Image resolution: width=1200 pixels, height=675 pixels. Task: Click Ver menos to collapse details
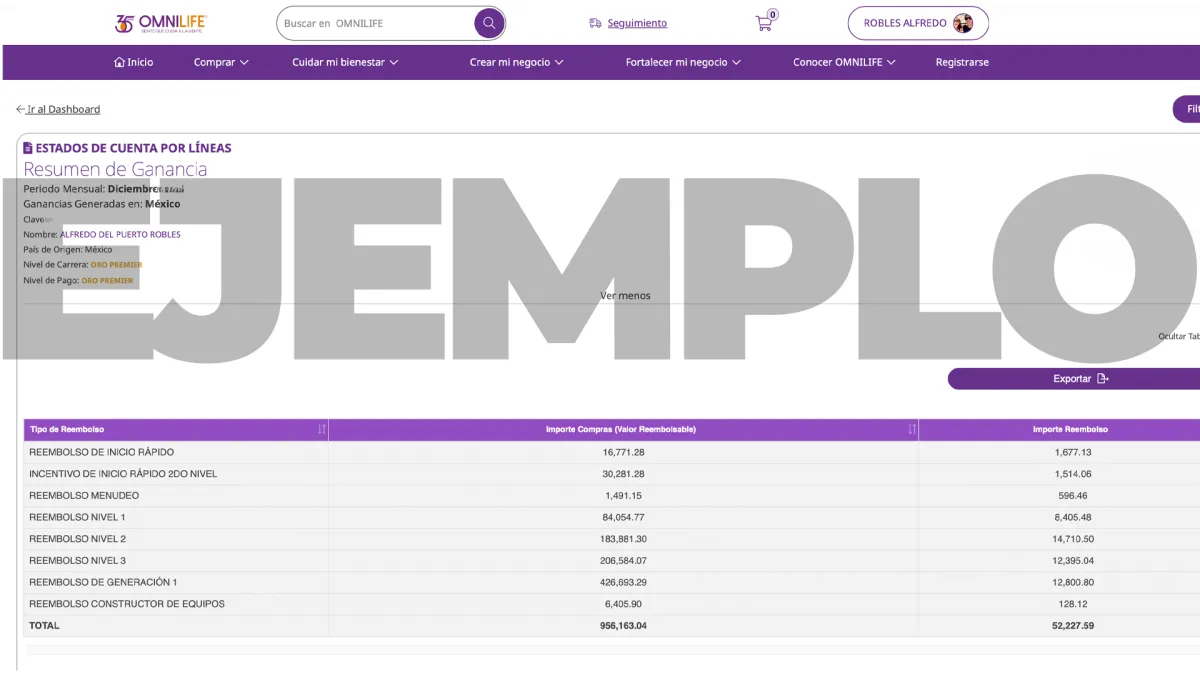pos(625,295)
